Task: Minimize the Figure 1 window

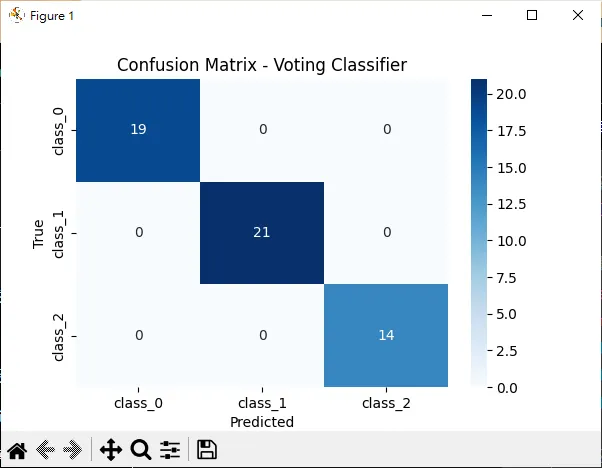Action: 487,15
